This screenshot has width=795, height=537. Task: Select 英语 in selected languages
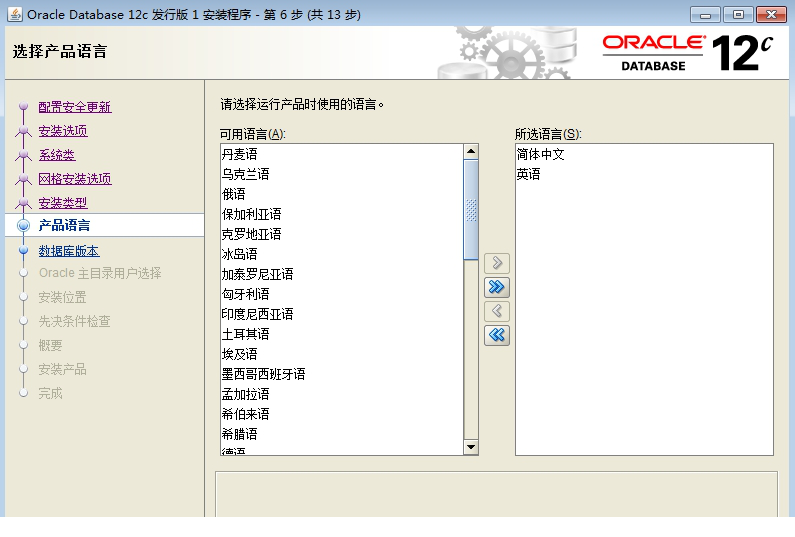pyautogui.click(x=644, y=174)
